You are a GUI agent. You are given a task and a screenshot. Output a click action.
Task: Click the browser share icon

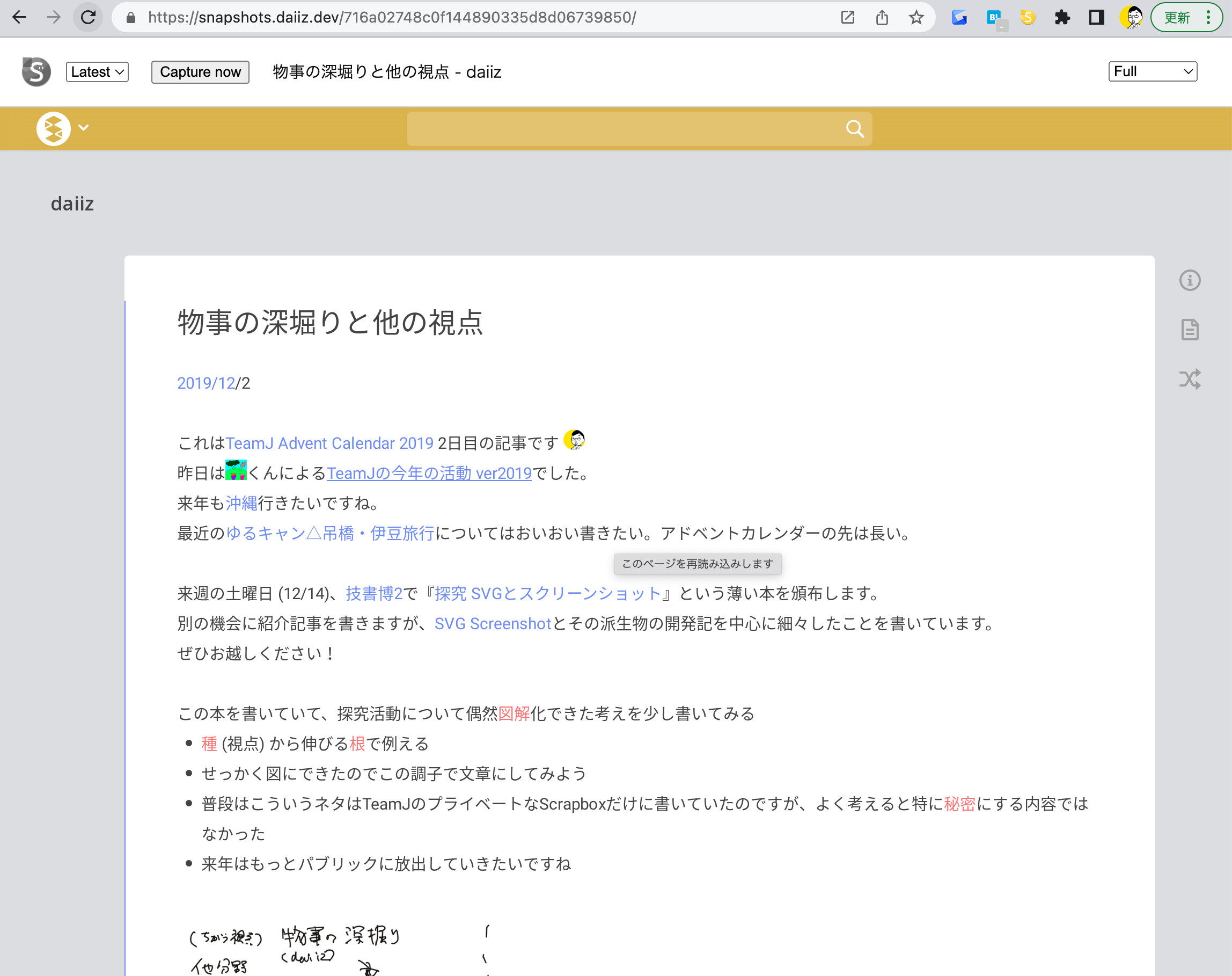click(882, 18)
